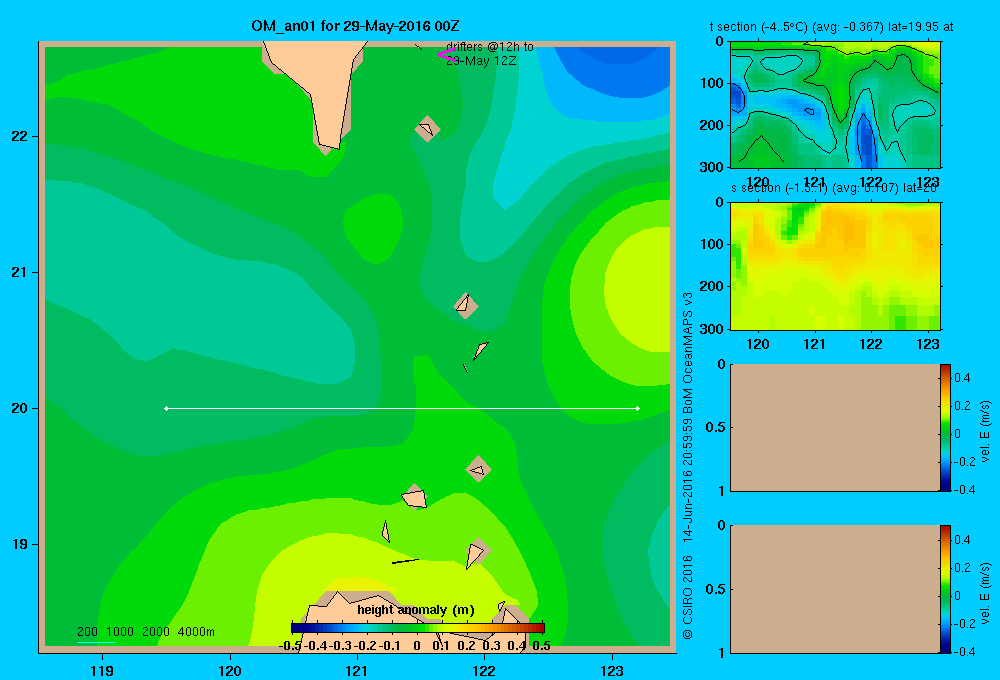
Task: Click the height anomaly colorbar
Action: tap(418, 628)
